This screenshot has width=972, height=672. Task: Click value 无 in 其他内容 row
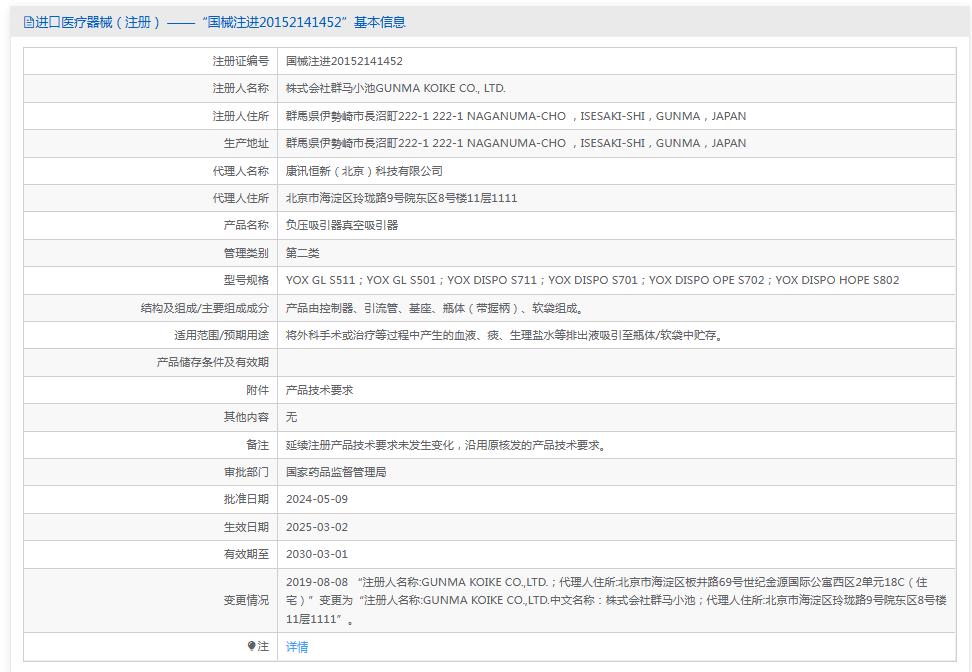tap(291, 417)
